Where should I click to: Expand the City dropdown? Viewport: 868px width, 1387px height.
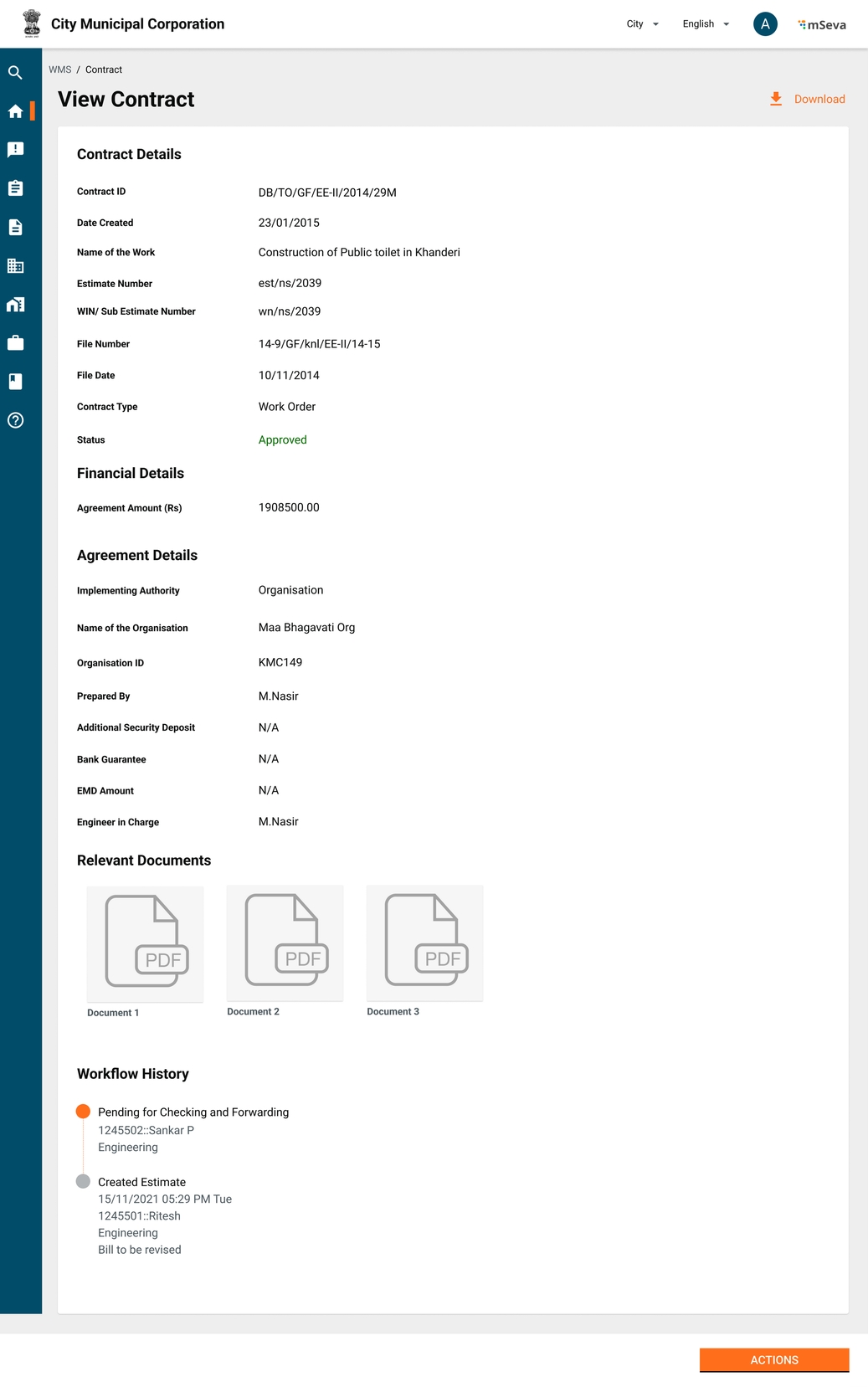[x=642, y=24]
